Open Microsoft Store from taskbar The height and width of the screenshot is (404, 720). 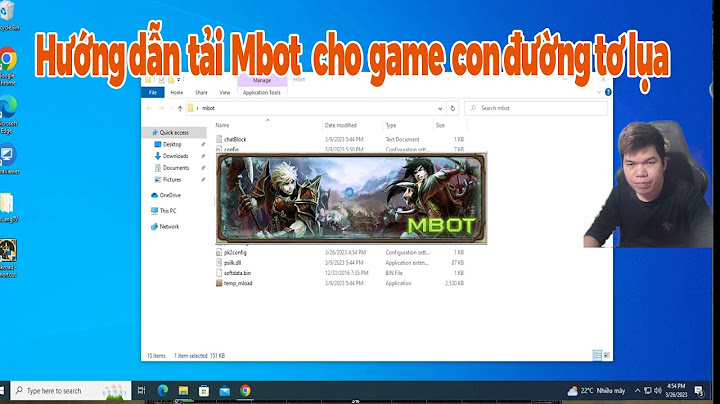(204, 391)
